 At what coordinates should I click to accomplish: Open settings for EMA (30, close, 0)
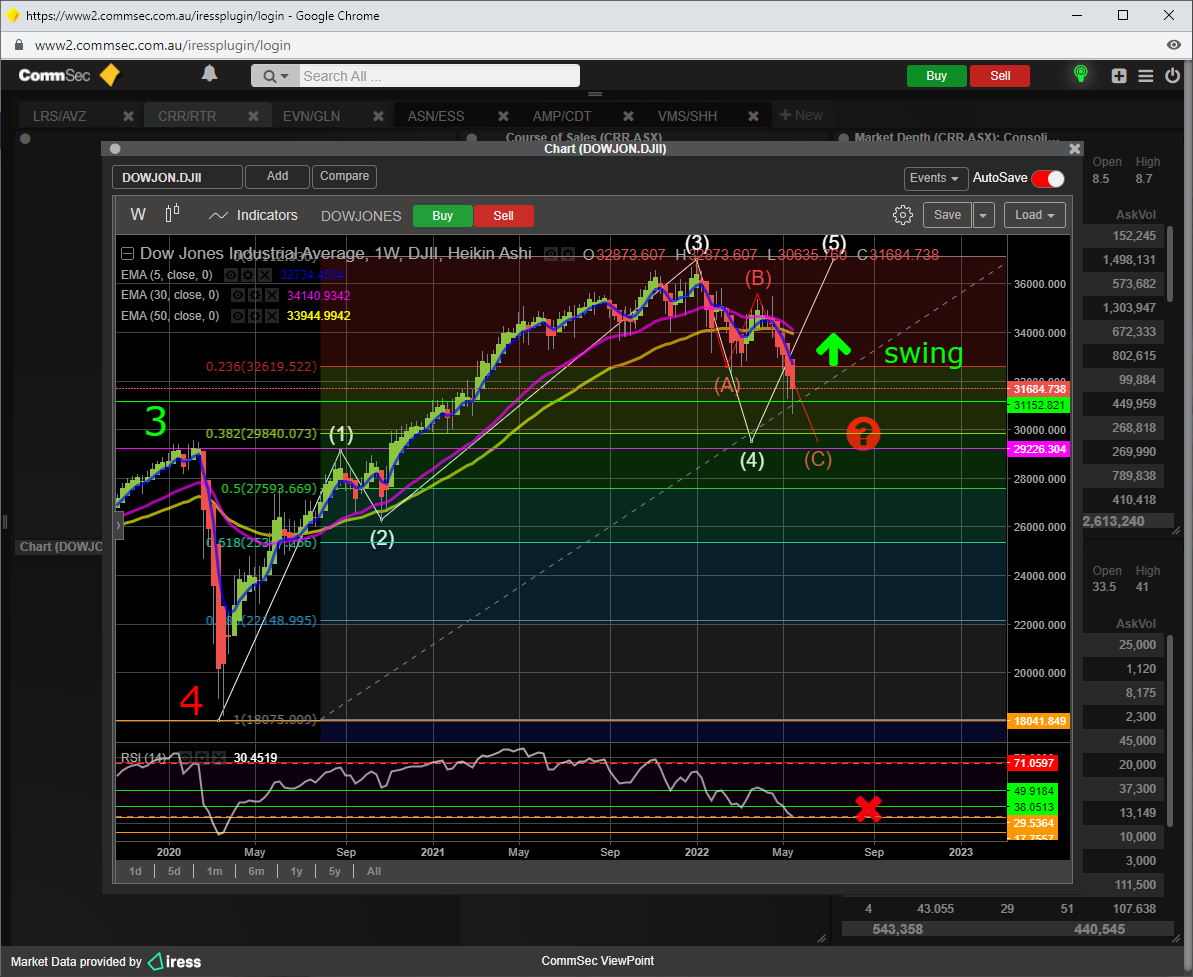[x=255, y=295]
